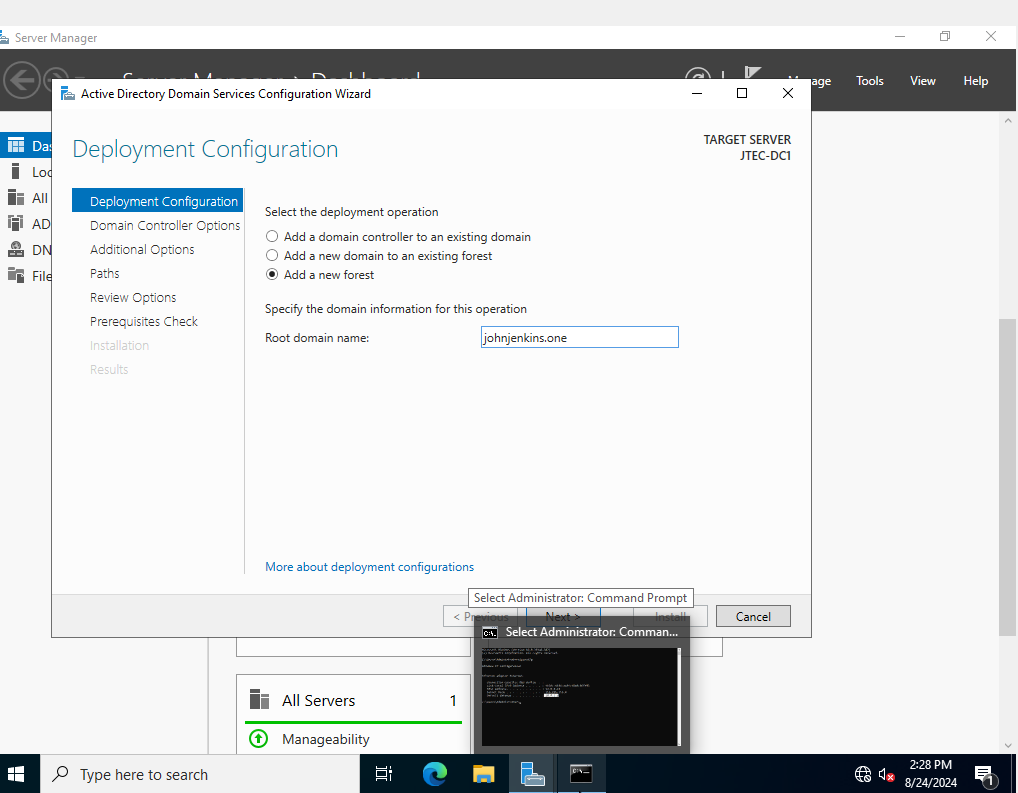Open Task View from taskbar
Image resolution: width=1018 pixels, height=793 pixels.
pos(384,774)
